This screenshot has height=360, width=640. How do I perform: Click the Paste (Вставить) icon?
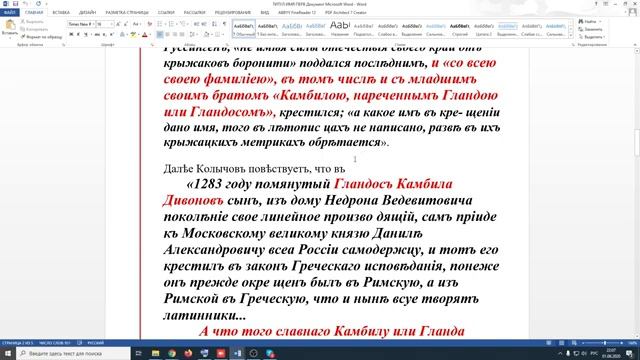click(10, 25)
